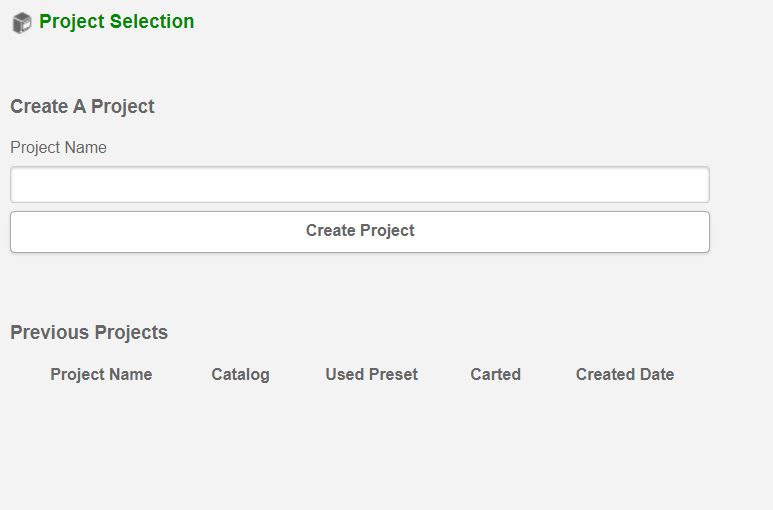773x510 pixels.
Task: Click the green Project Selection title
Action: (x=117, y=22)
